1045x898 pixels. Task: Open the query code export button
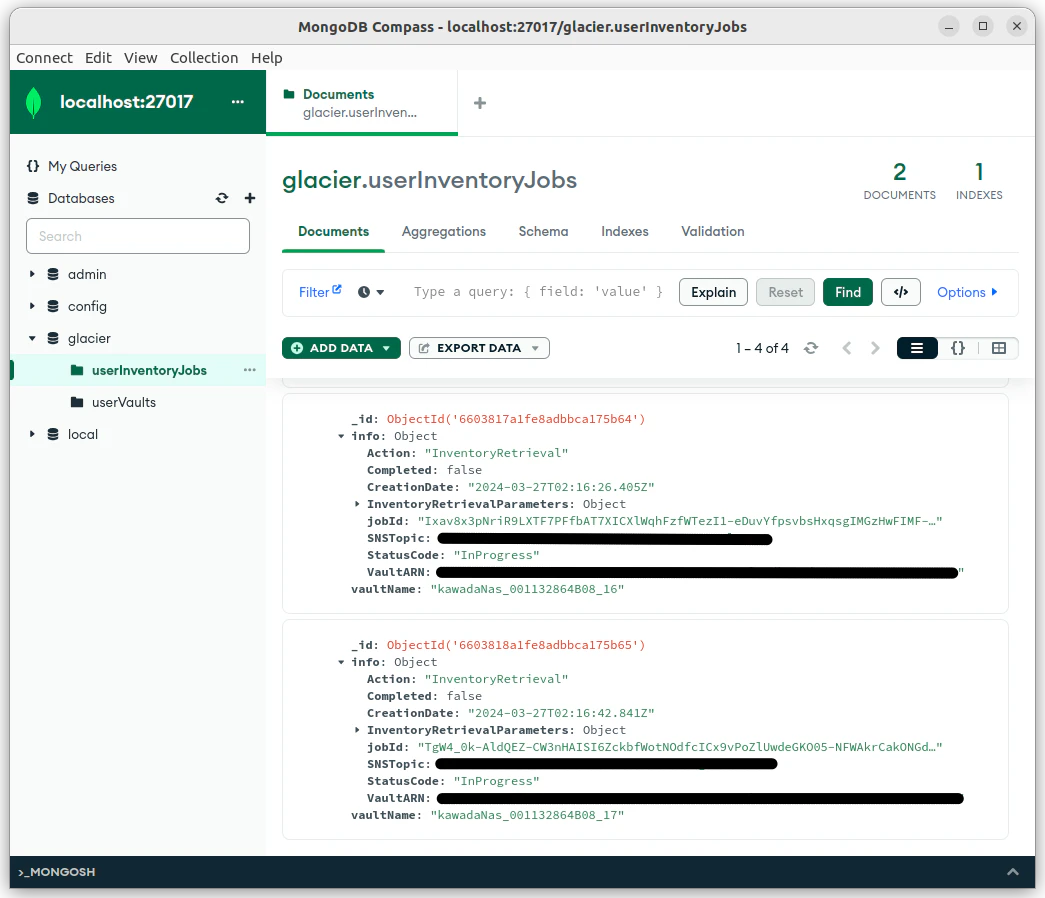click(900, 292)
